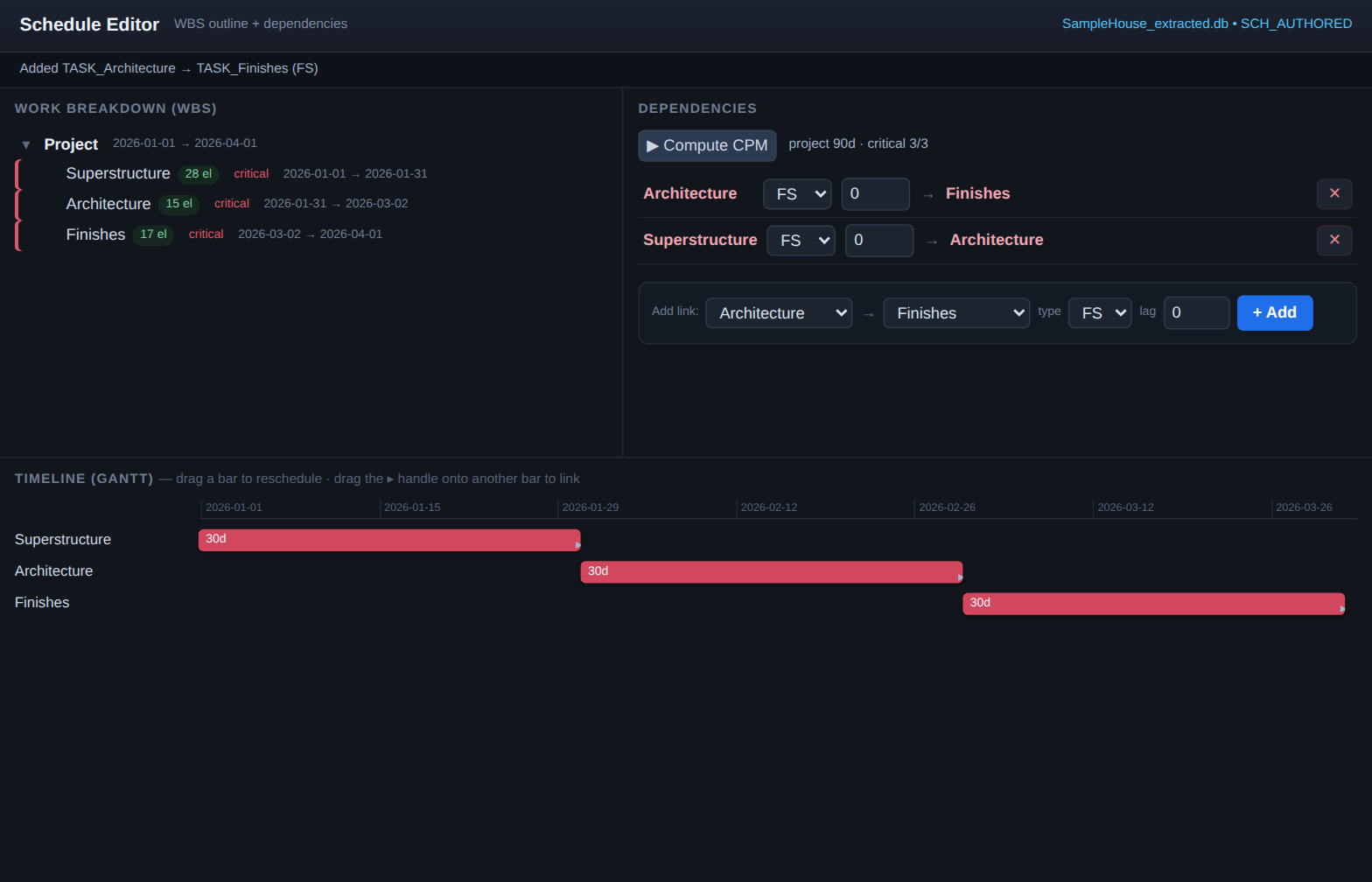Click the SampleHouse_extracted.db database label
Image resolution: width=1372 pixels, height=882 pixels.
point(1145,24)
